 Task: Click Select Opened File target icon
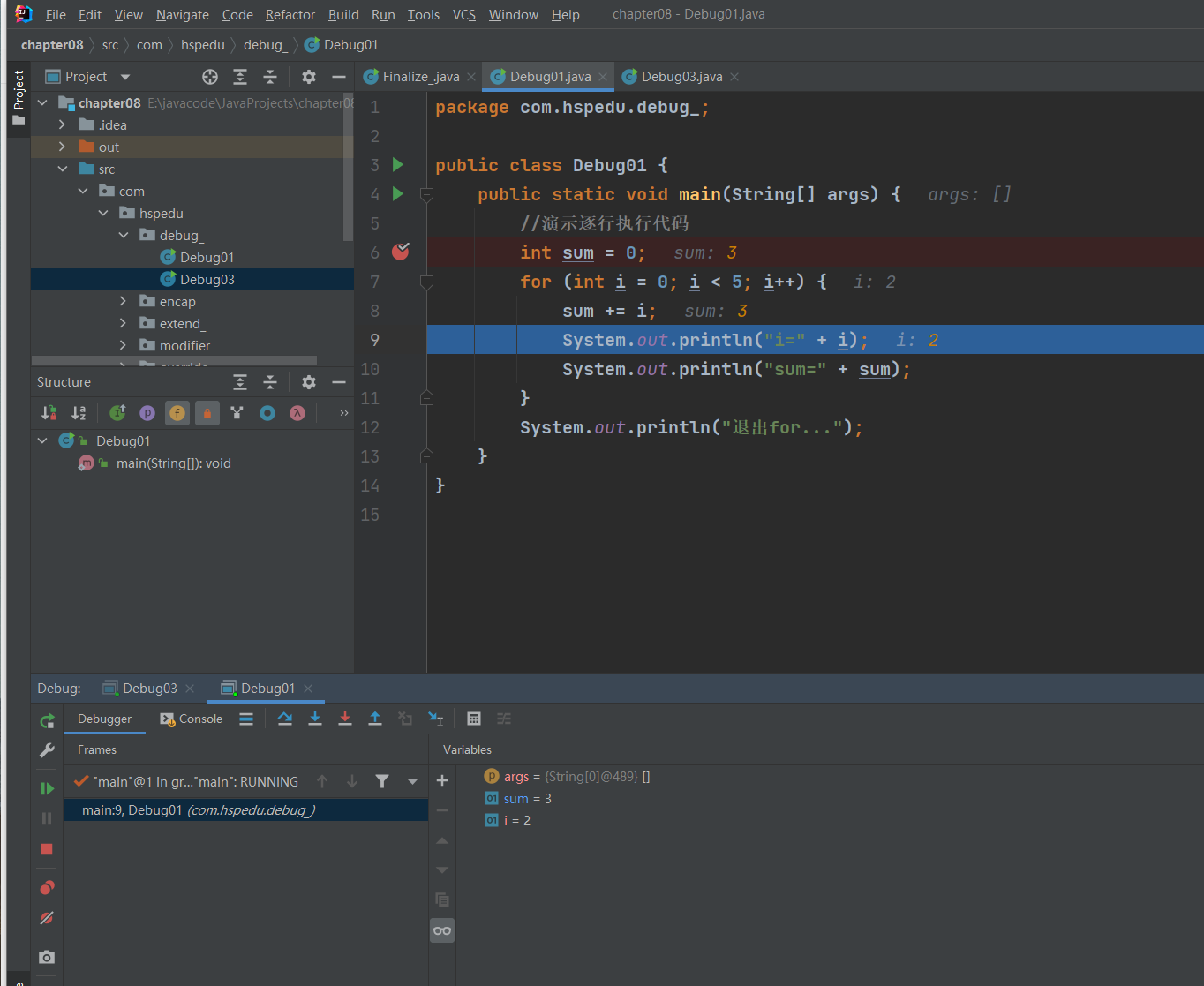coord(209,77)
